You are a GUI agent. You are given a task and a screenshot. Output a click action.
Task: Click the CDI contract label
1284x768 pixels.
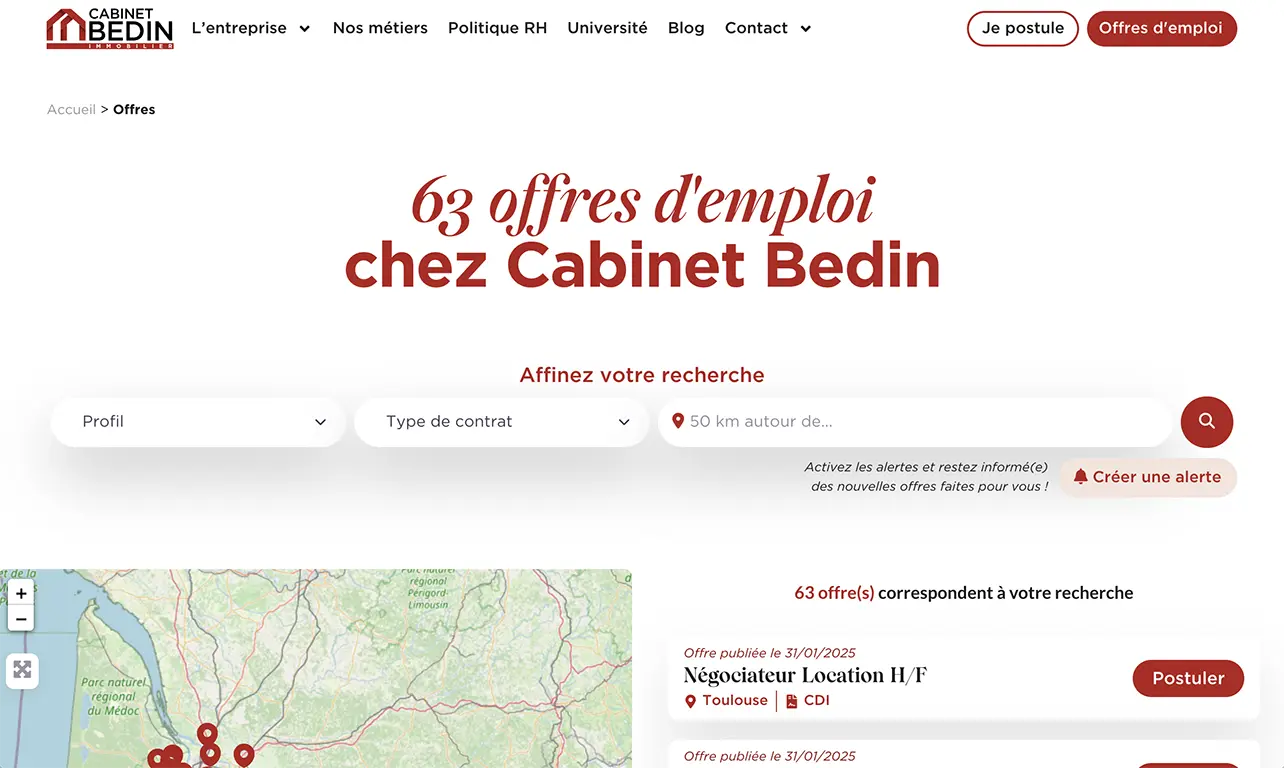(x=817, y=701)
